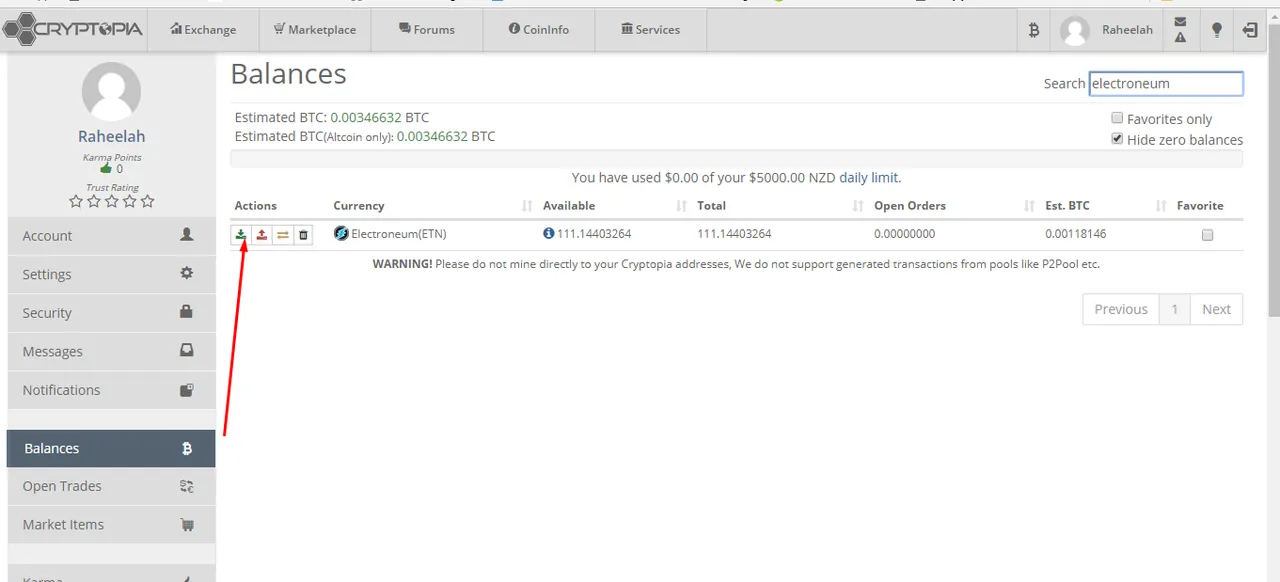1280x582 pixels.
Task: Click the Cryptopia logo
Action: coord(74,29)
